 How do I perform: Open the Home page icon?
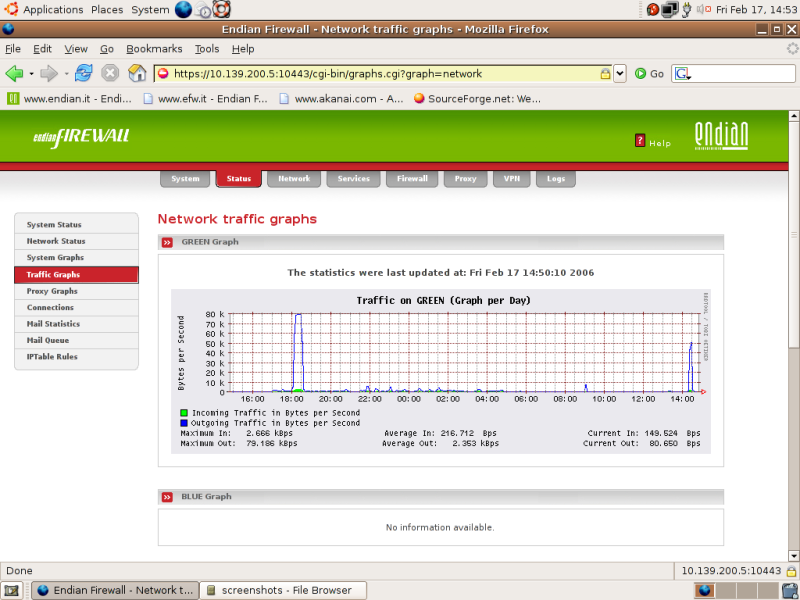[x=137, y=73]
